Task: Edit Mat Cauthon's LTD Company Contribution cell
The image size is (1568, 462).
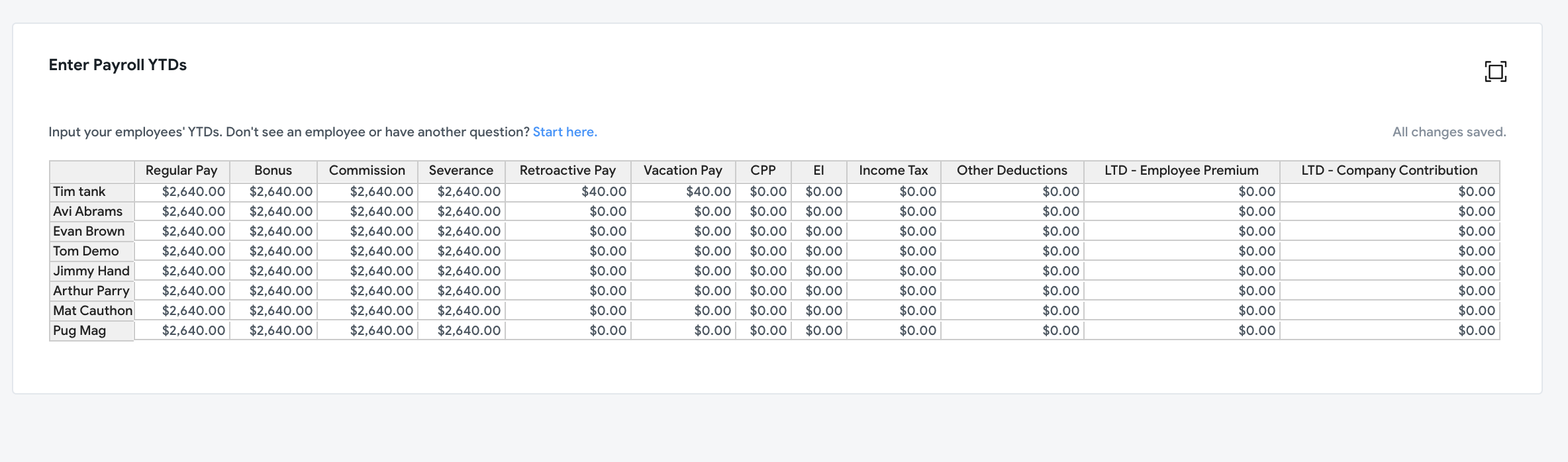Action: [x=1390, y=311]
